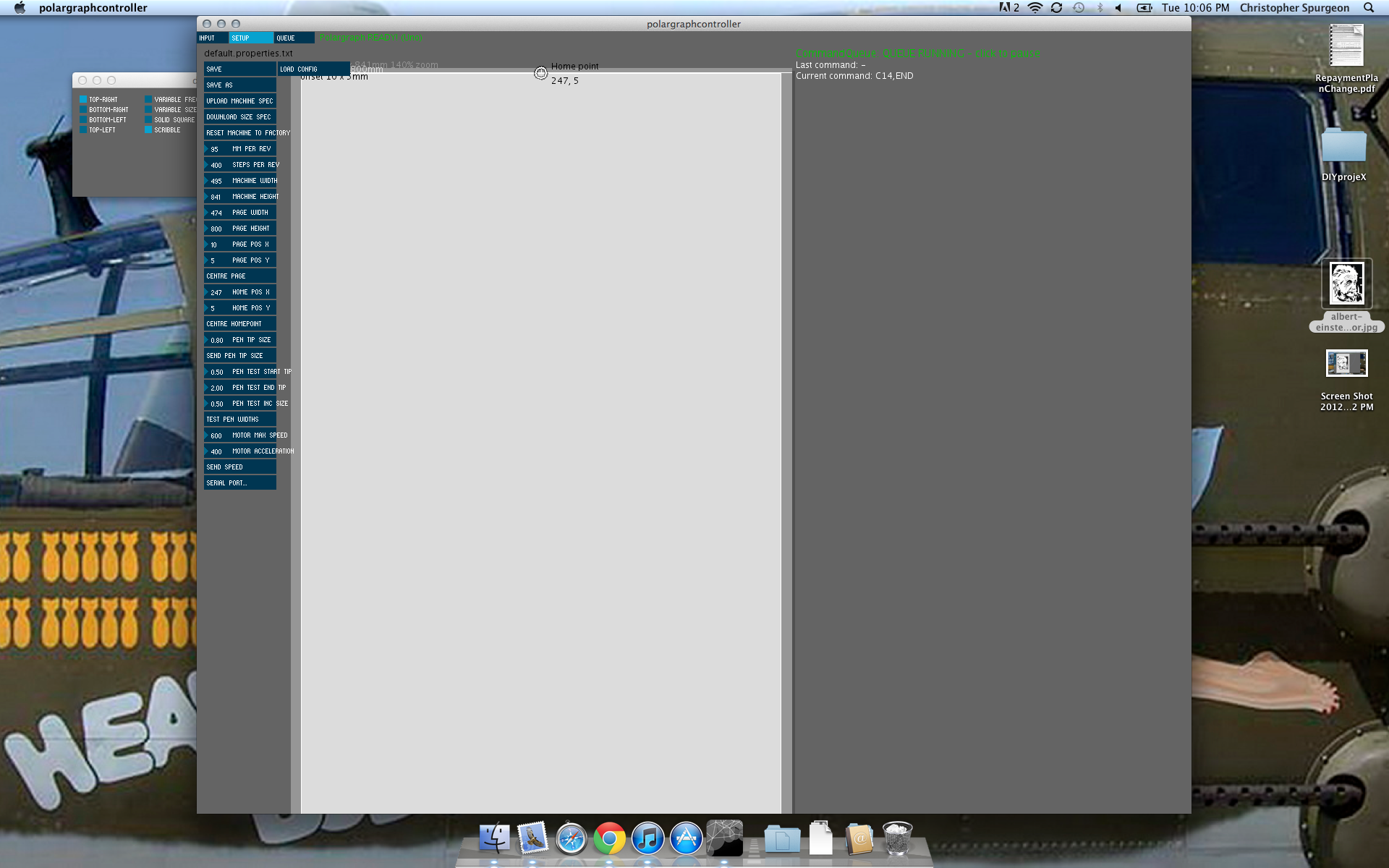Switch to the QUEUE tab
This screenshot has width=1389, height=868.
click(293, 38)
